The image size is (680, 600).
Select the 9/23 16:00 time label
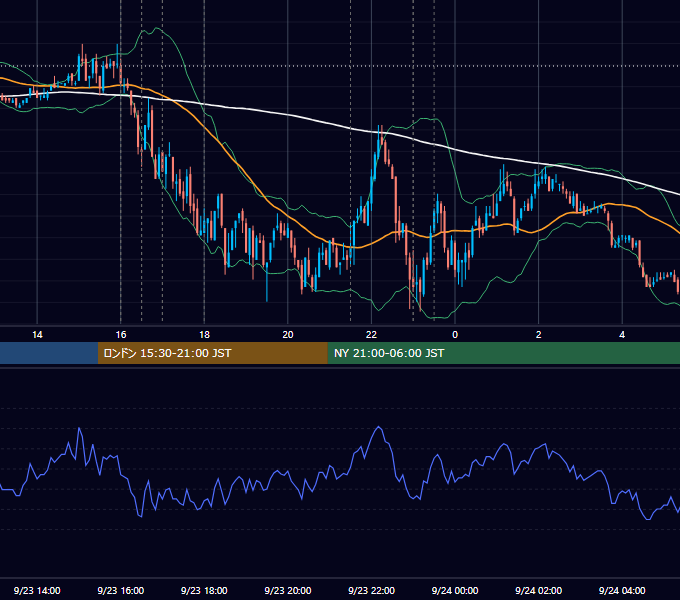pos(121,590)
